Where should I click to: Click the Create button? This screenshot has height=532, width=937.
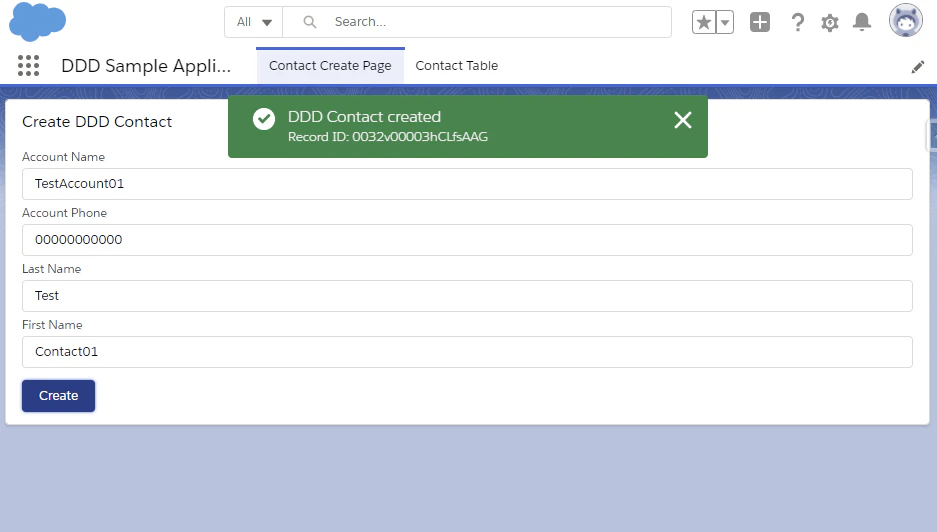[59, 396]
